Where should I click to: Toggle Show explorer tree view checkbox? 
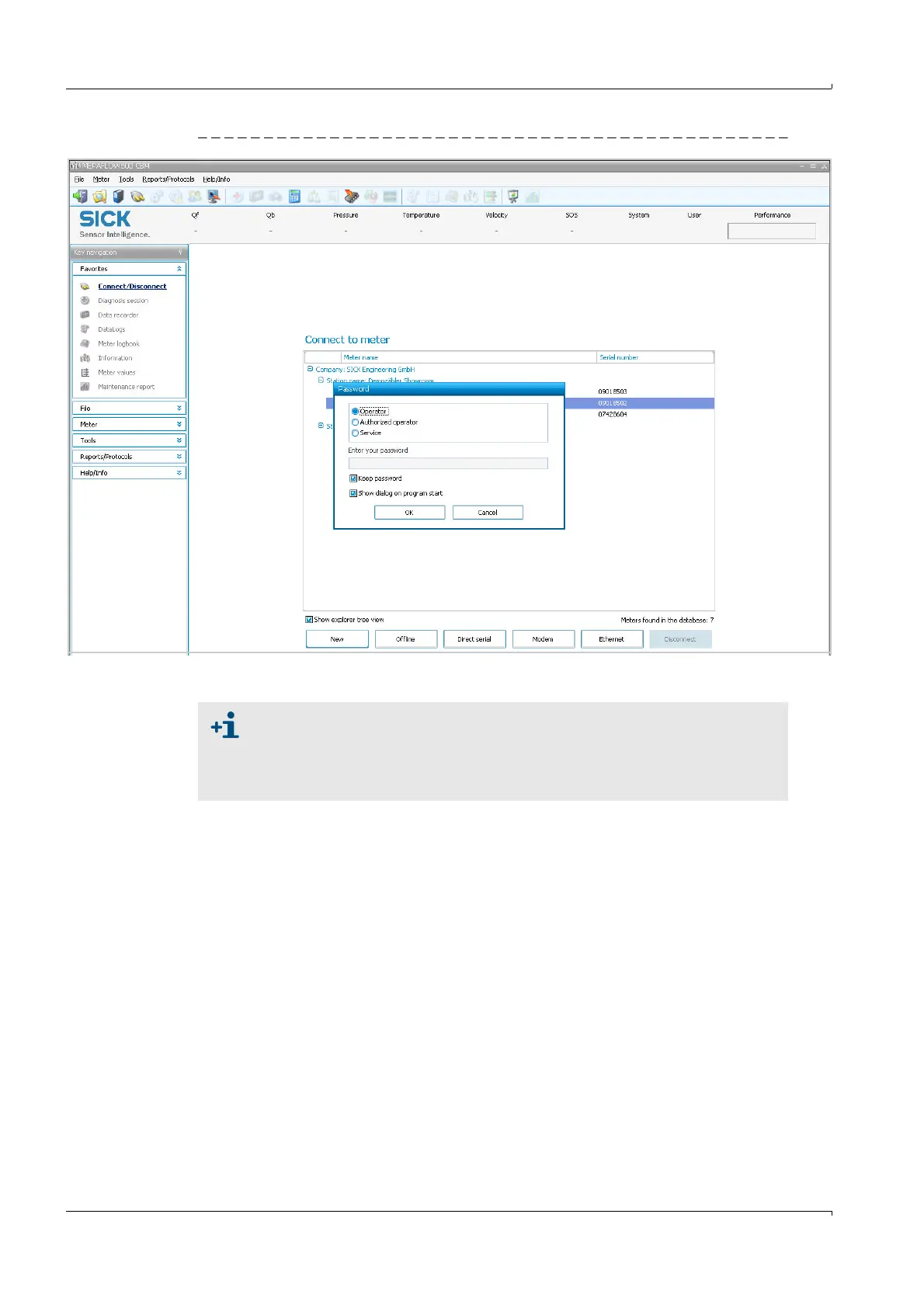(x=309, y=620)
